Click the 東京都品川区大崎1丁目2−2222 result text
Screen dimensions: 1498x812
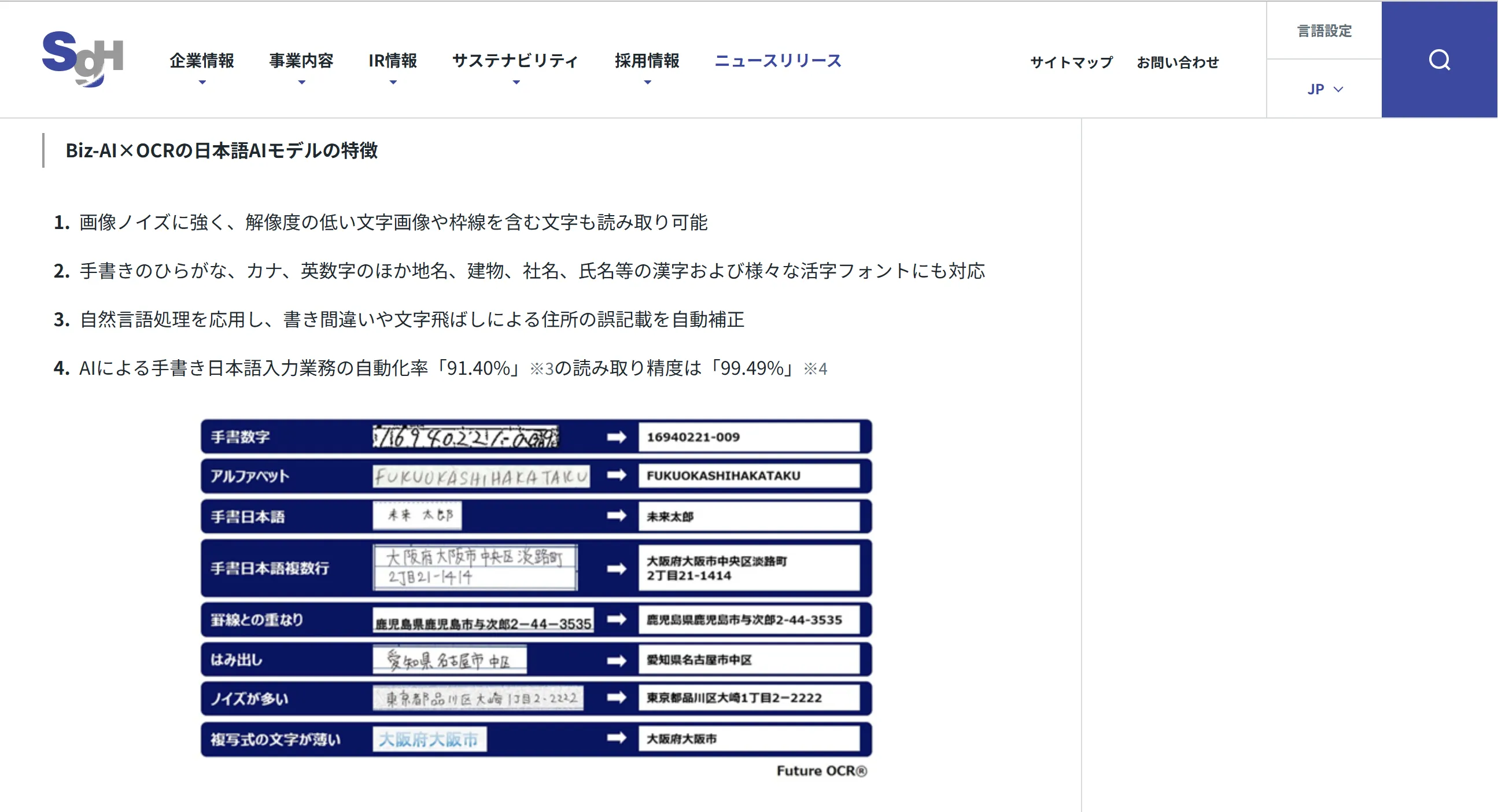point(734,698)
